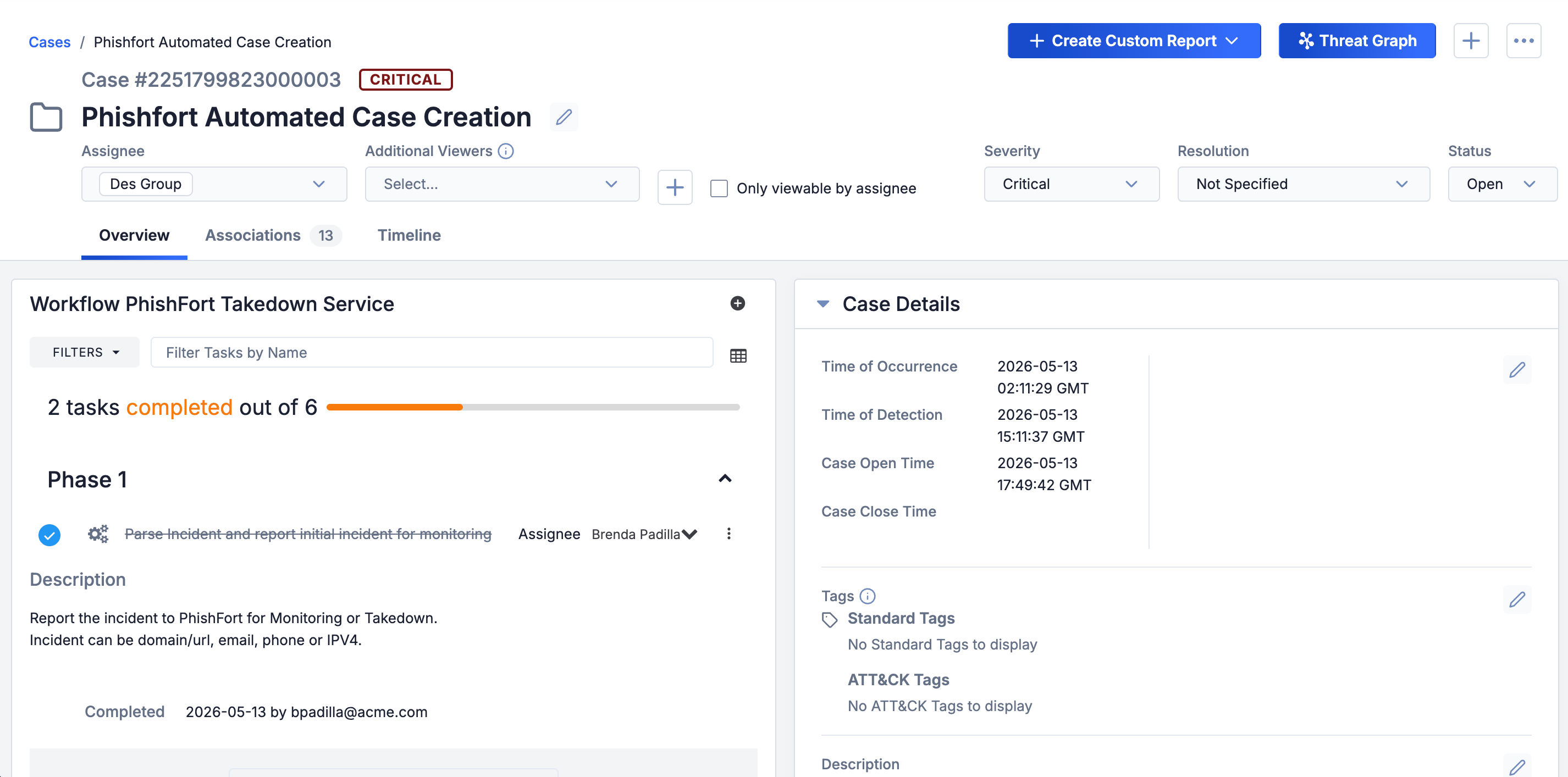Open the Additional Viewers Select dropdown
The width and height of the screenshot is (1568, 777).
click(x=502, y=184)
